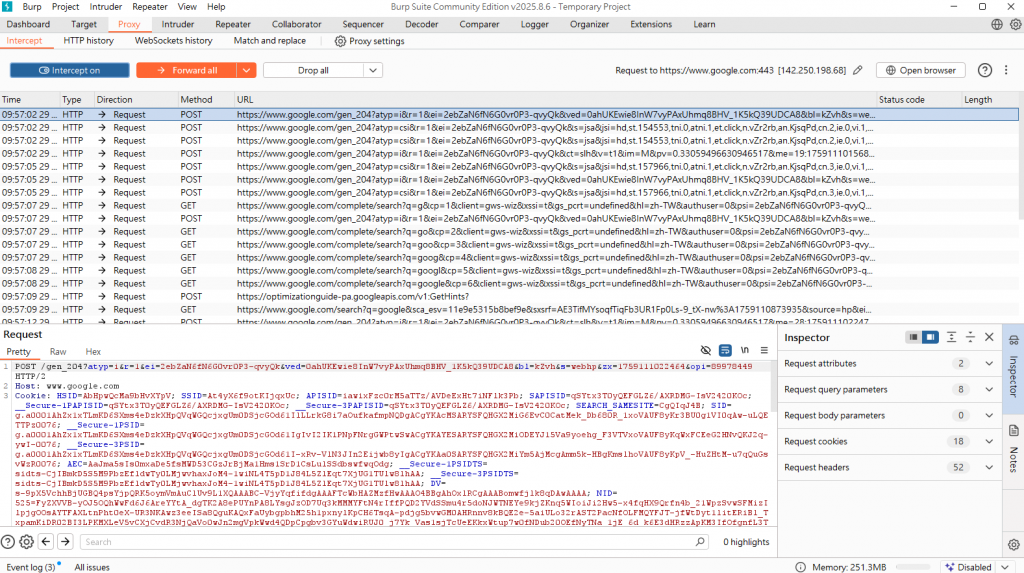The height and width of the screenshot is (573, 1024).
Task: Click Open browser button
Action: [920, 70]
